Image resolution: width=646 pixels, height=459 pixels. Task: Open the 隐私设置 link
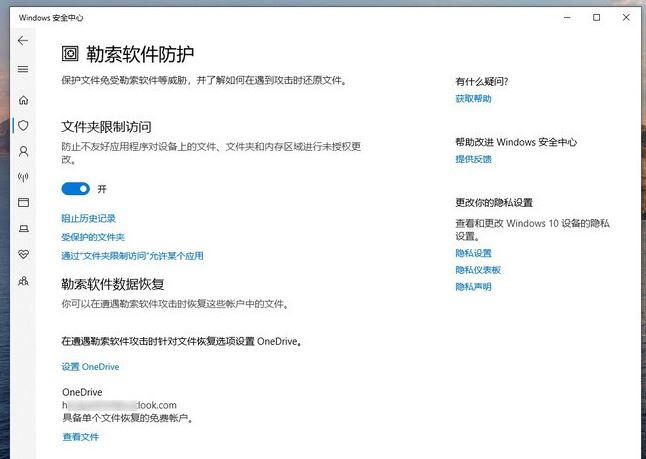473,253
